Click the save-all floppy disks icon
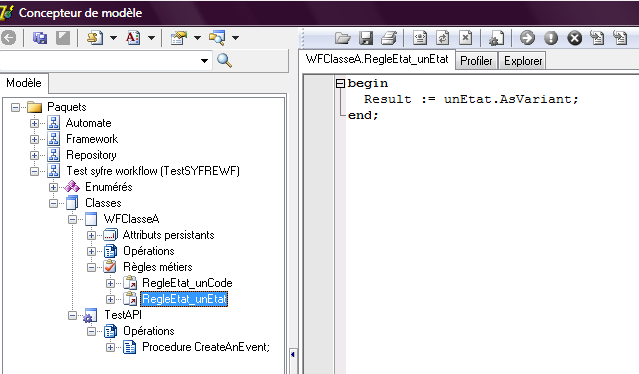Image resolution: width=639 pixels, height=374 pixels. pyautogui.click(x=40, y=38)
